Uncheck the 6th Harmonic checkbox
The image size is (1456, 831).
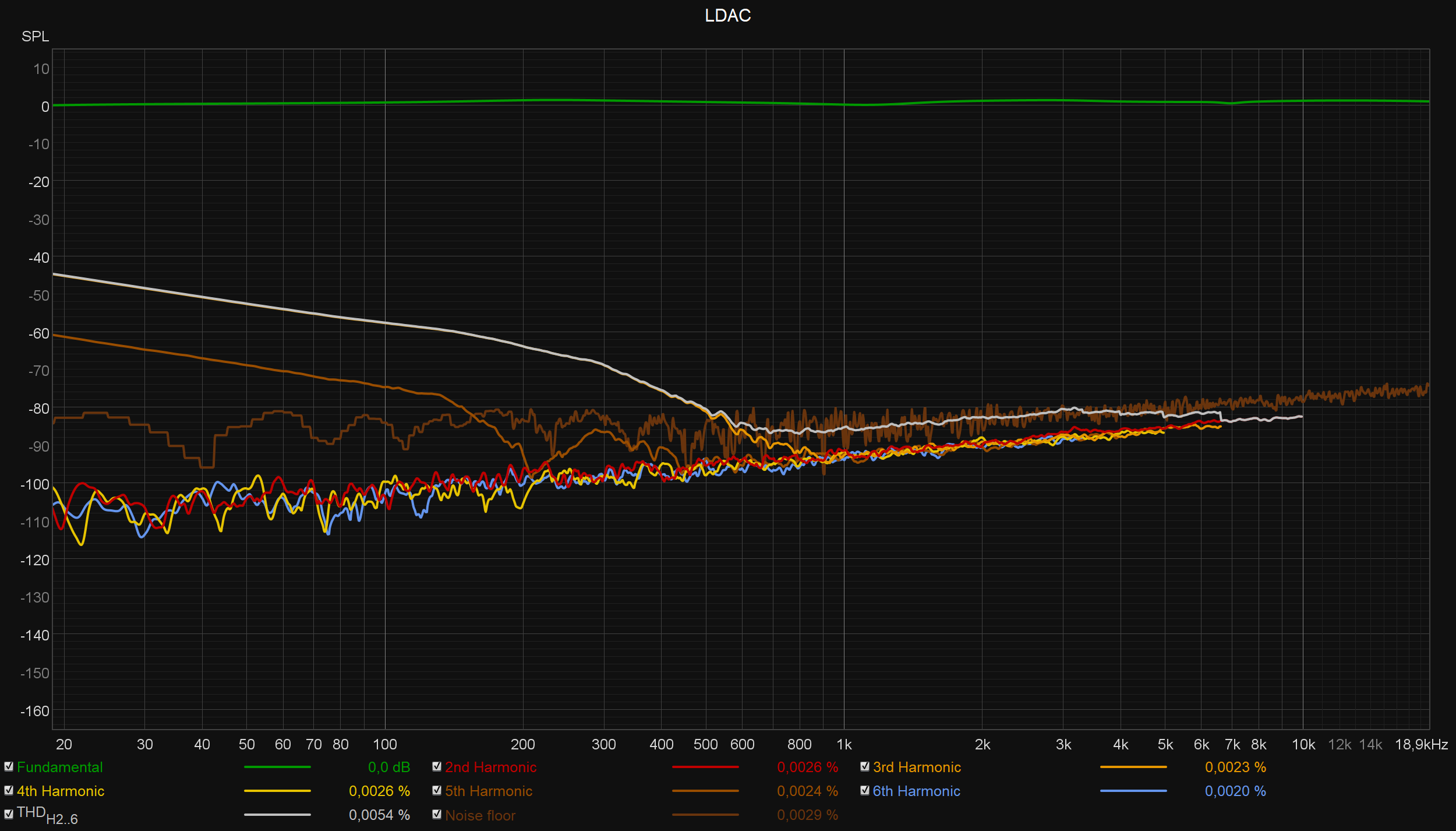tap(865, 791)
